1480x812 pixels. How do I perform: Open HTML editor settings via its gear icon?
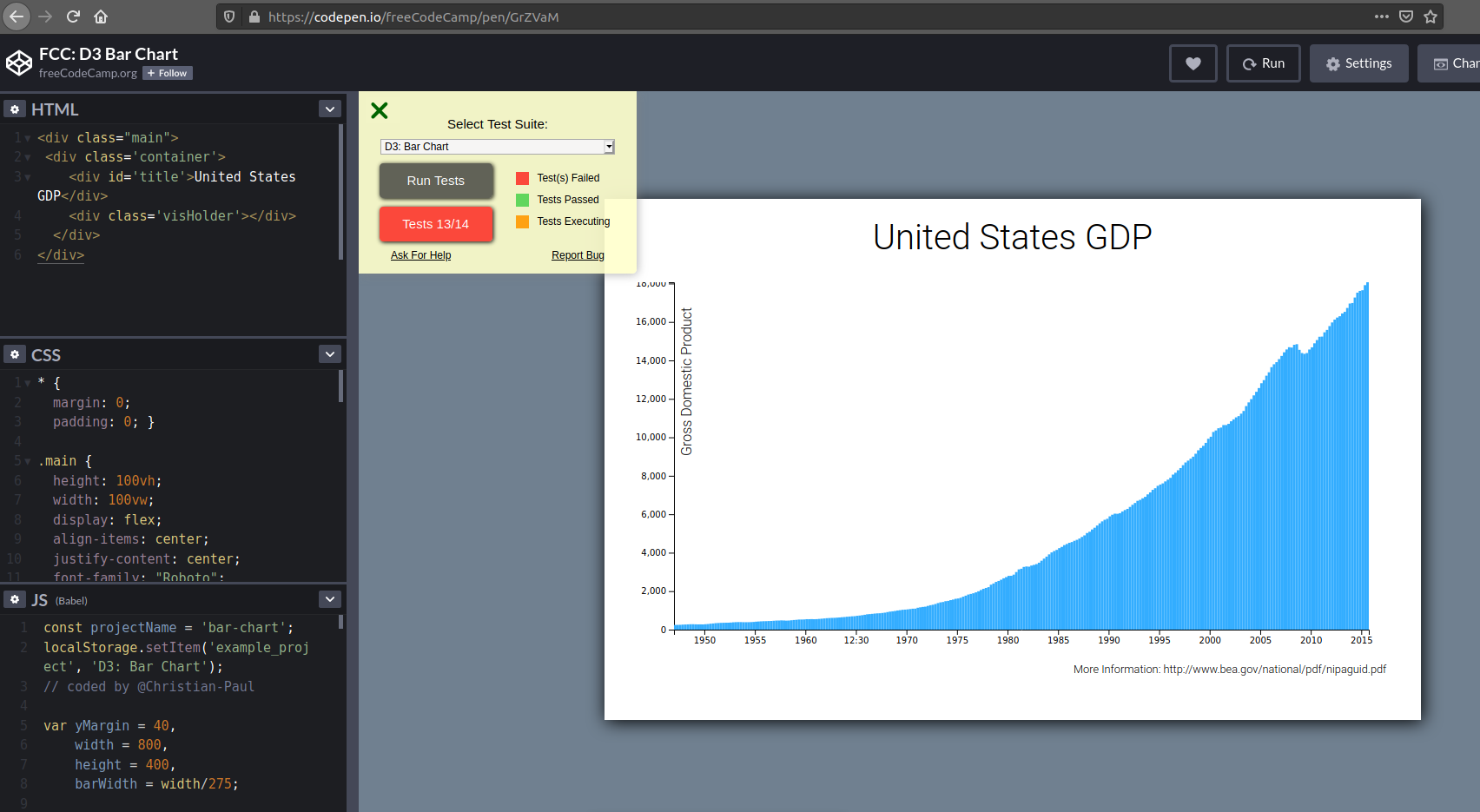coord(15,109)
